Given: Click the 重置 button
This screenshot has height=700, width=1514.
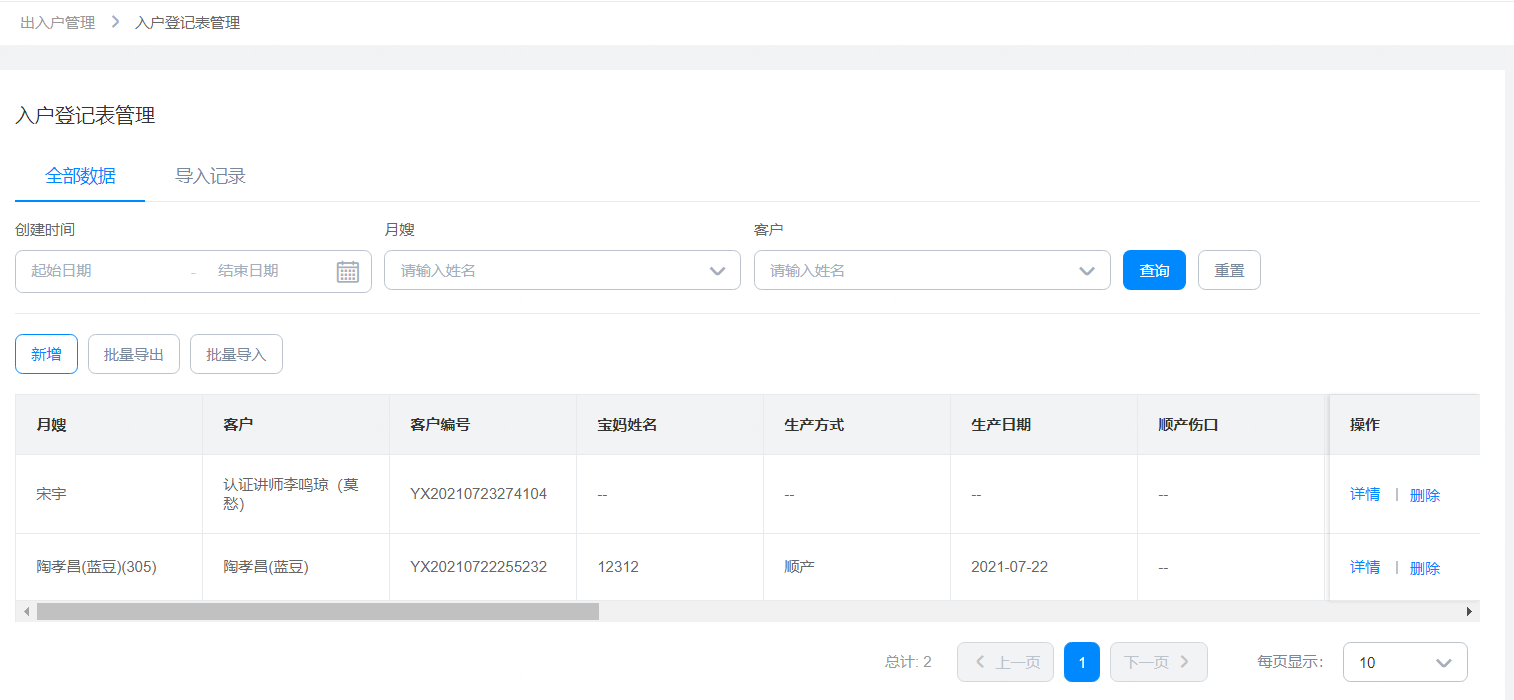Looking at the screenshot, I should [1229, 270].
